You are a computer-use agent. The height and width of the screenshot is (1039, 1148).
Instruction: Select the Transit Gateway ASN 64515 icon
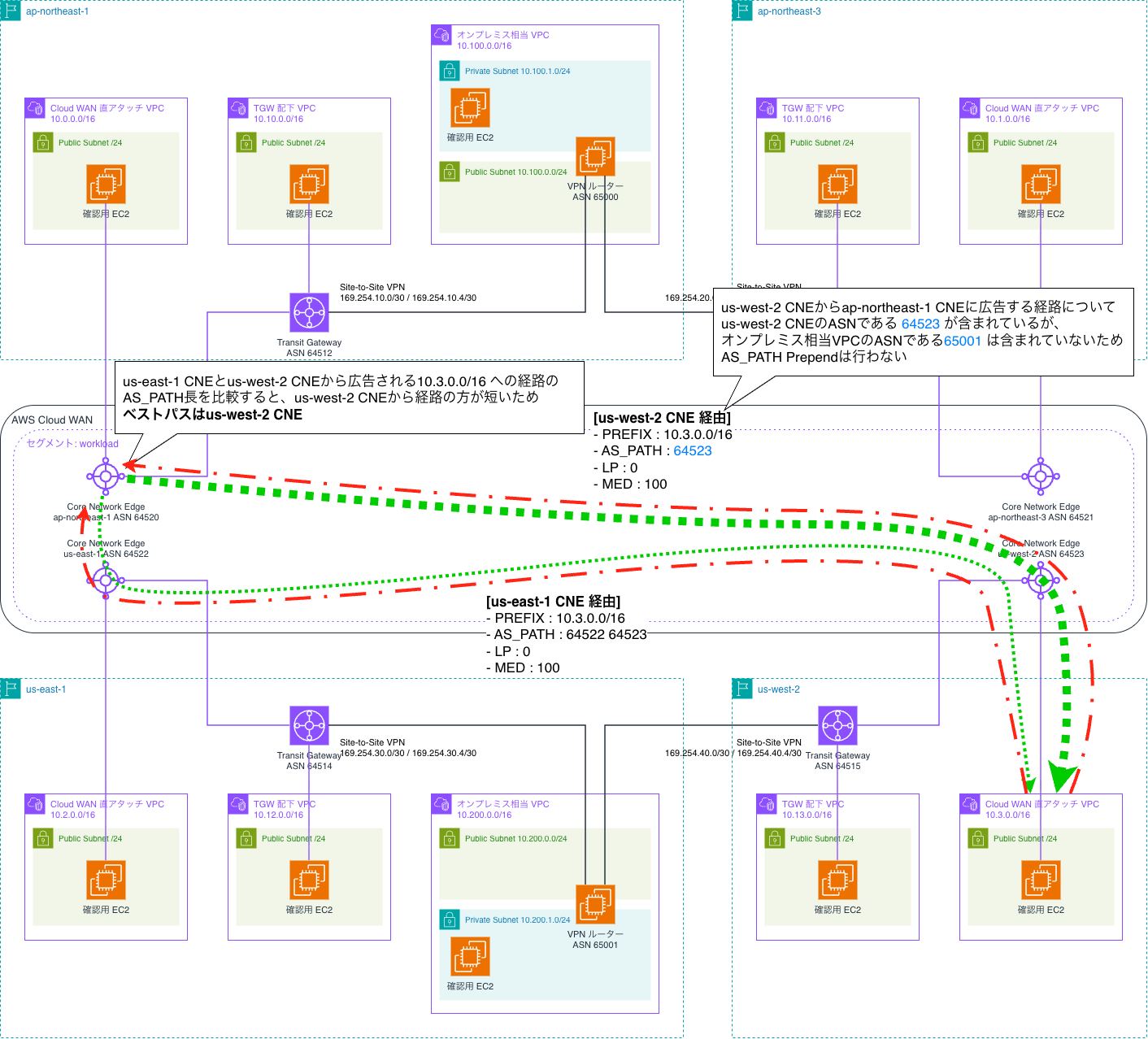837,725
